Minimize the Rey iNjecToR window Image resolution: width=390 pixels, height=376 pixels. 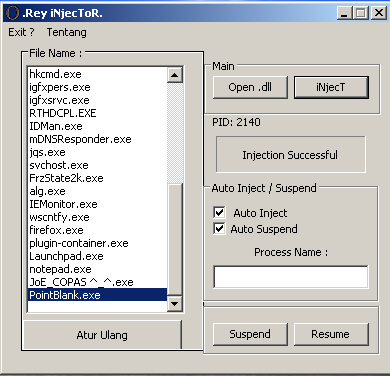344,13
